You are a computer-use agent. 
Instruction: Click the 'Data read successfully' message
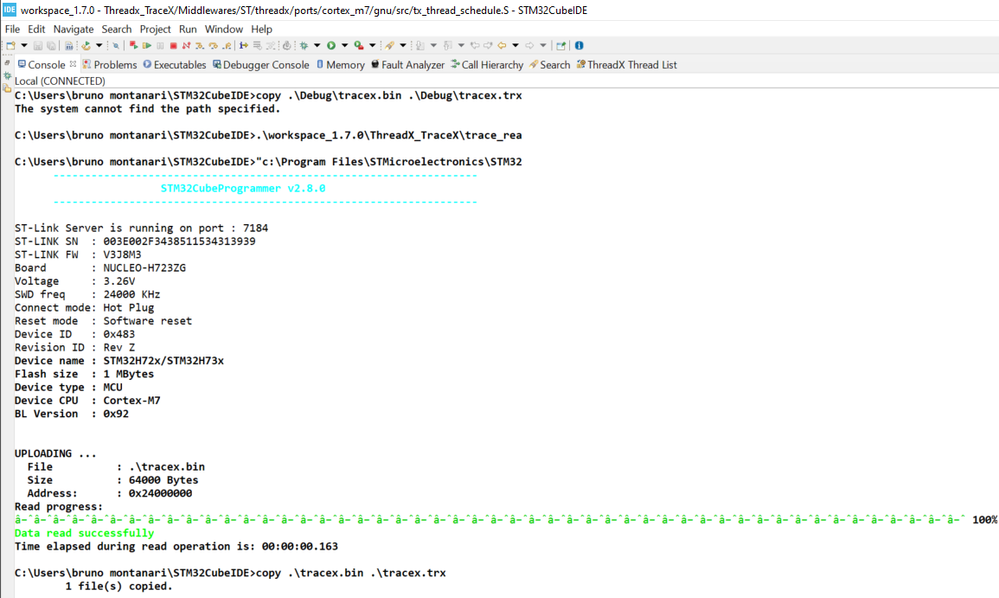(84, 533)
